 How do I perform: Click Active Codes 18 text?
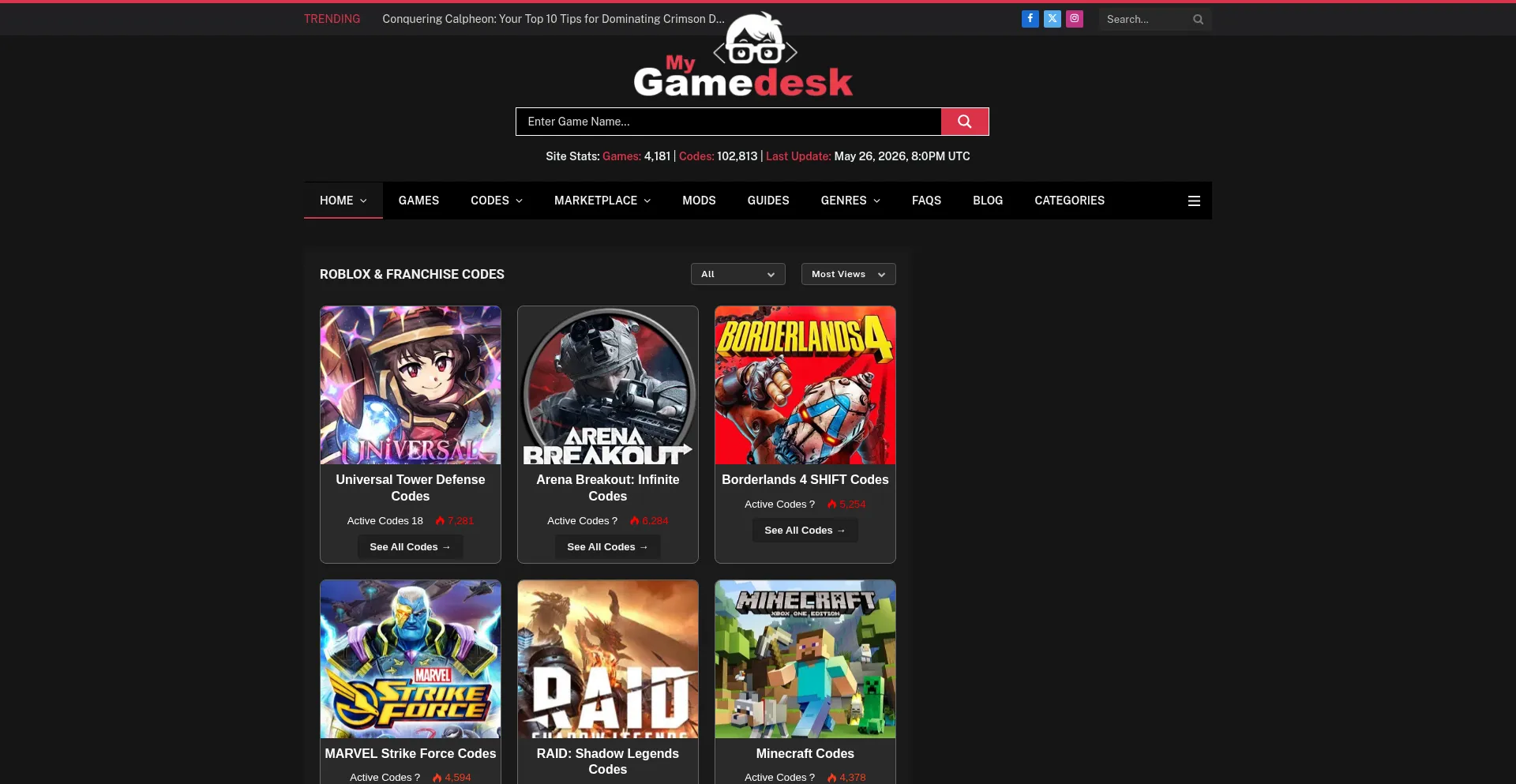click(x=385, y=521)
